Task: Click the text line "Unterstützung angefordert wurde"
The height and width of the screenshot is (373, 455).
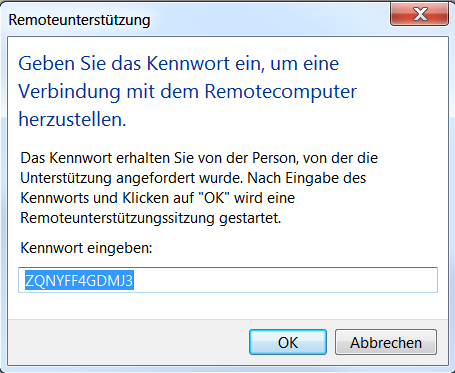Action: pyautogui.click(x=132, y=178)
